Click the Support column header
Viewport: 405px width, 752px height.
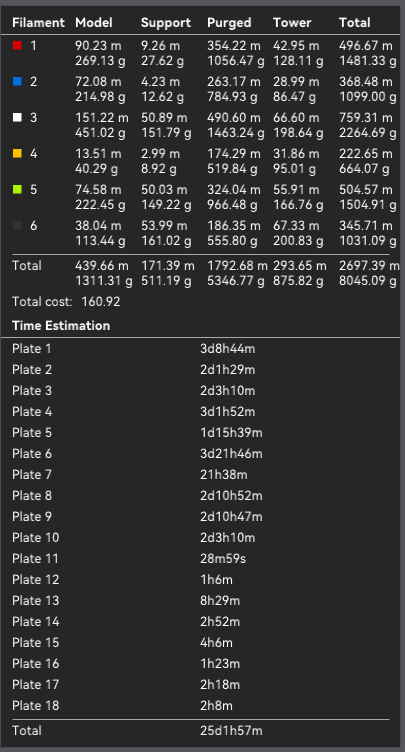[166, 23]
